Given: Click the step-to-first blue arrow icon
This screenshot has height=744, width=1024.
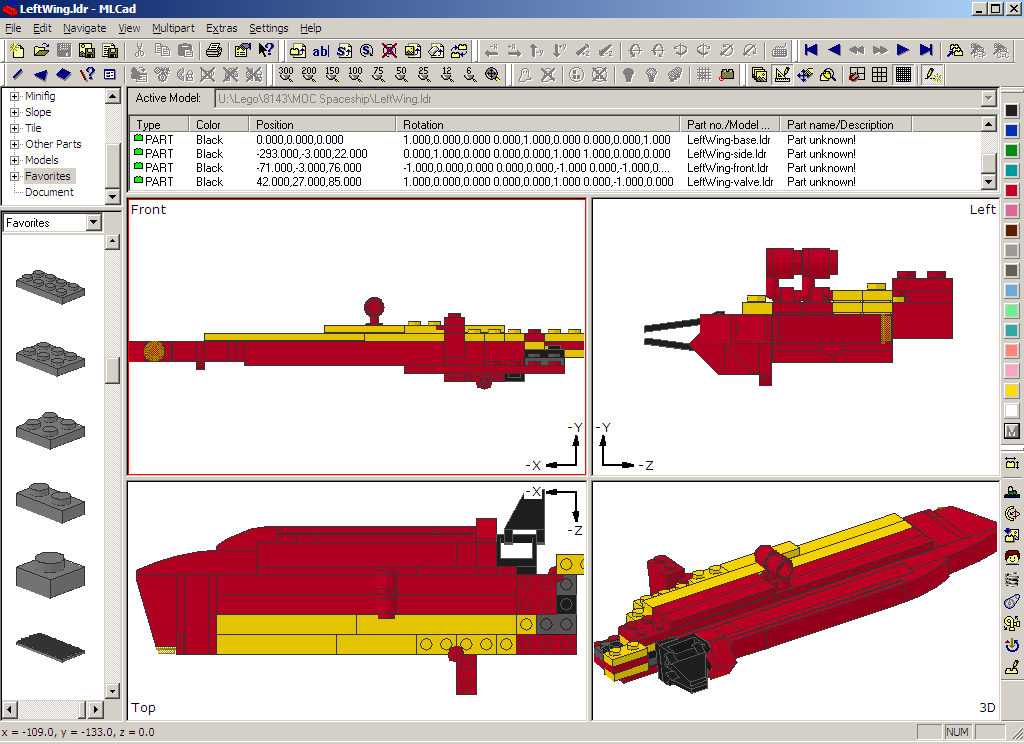Looking at the screenshot, I should click(811, 50).
